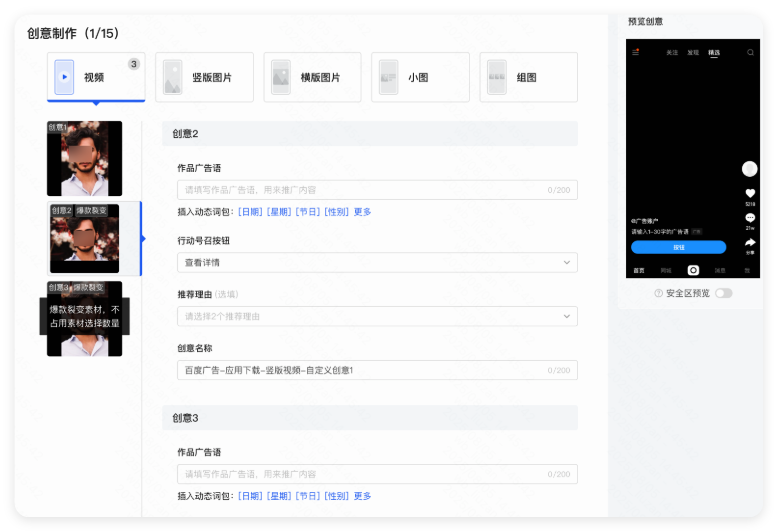Image resolution: width=777 pixels, height=531 pixels.
Task: Click the camera icon in preview bottom bar
Action: [693, 270]
